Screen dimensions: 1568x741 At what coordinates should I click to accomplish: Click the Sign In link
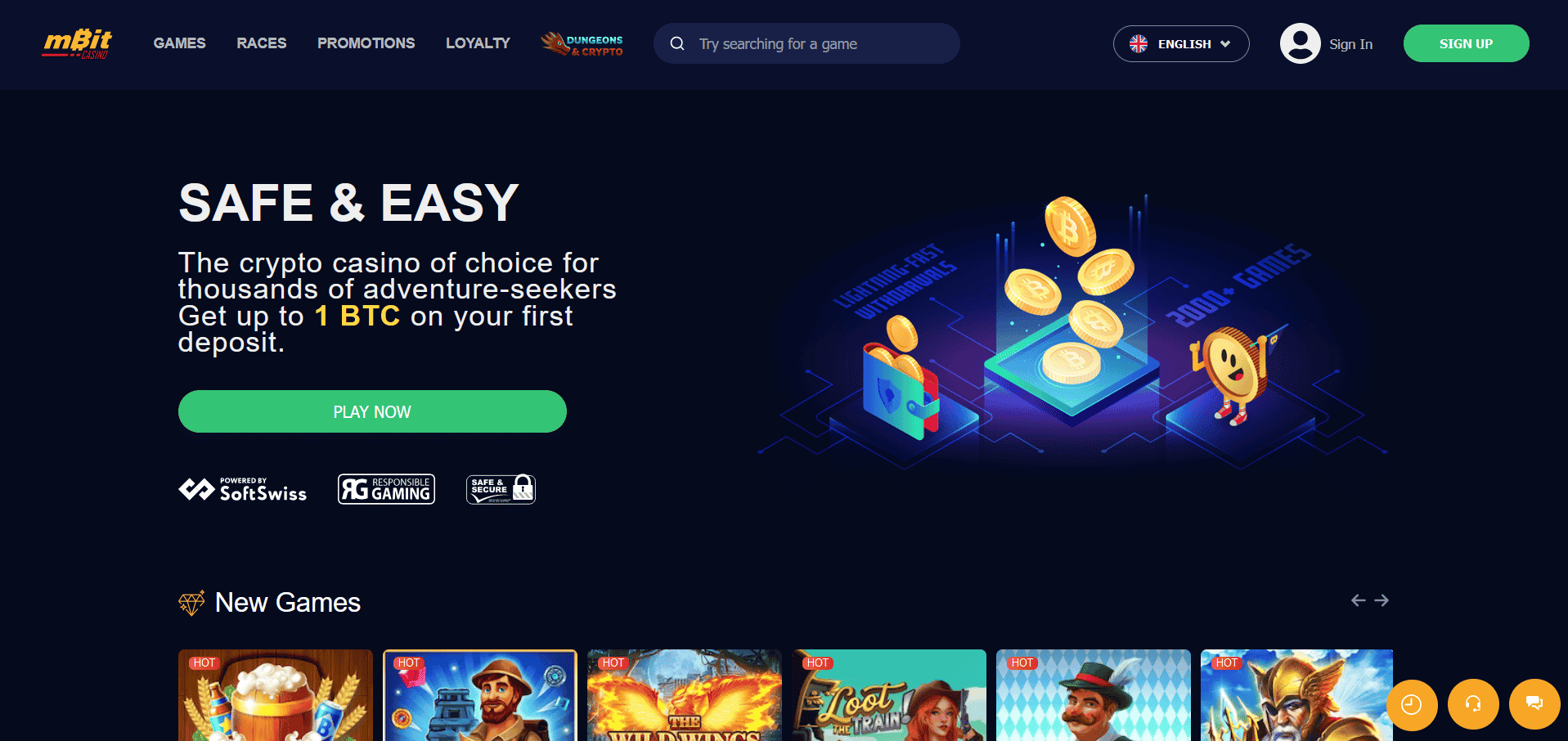[1351, 44]
